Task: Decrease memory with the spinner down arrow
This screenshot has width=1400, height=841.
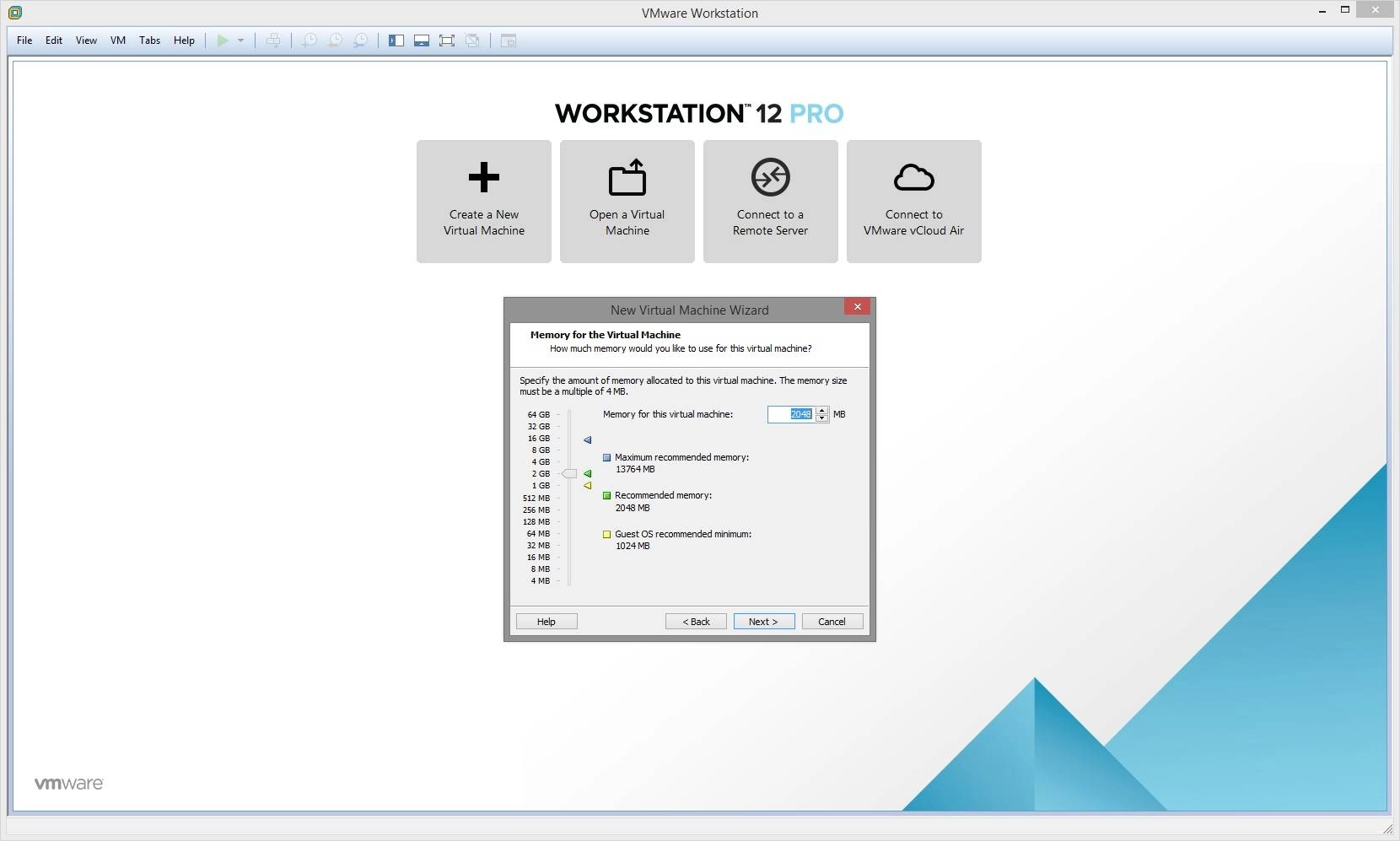Action: (x=822, y=418)
